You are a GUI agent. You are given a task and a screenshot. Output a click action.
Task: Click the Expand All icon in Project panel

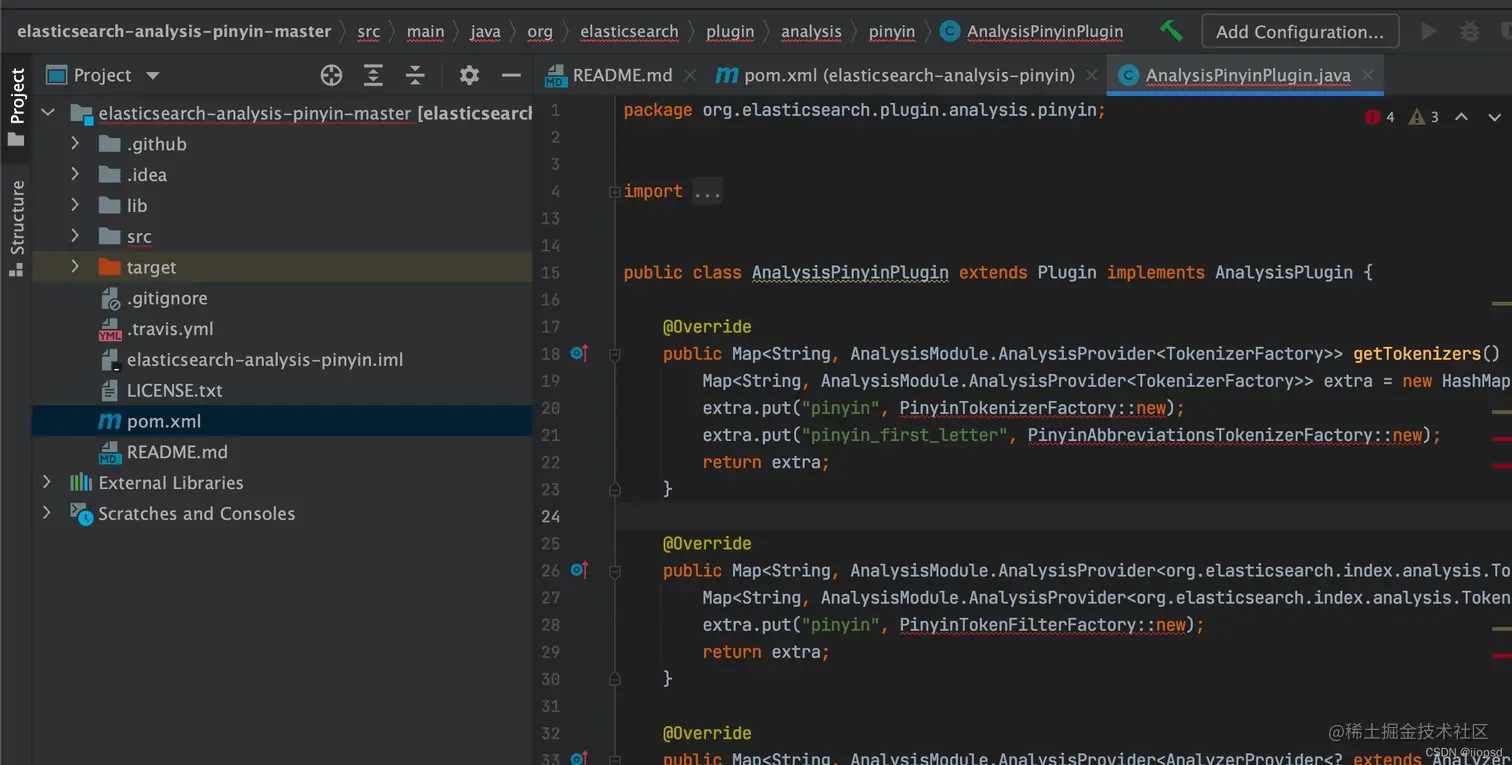coord(373,75)
